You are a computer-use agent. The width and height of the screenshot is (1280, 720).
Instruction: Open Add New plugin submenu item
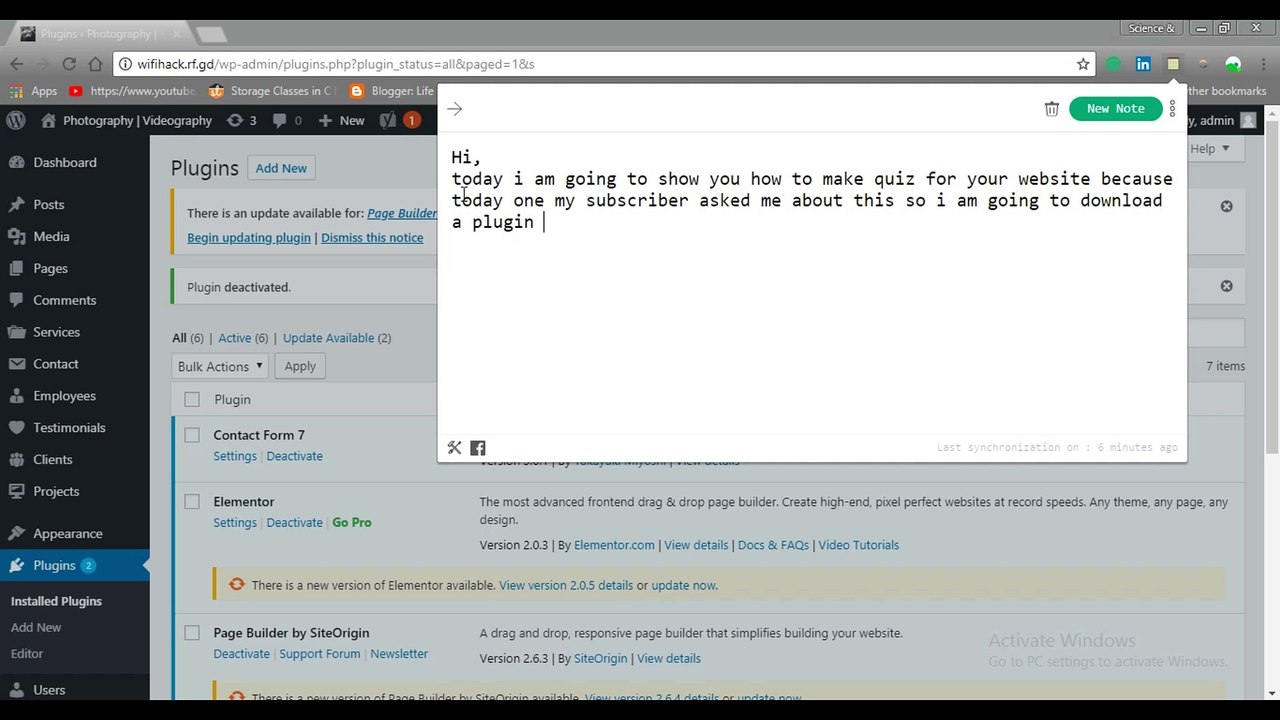pos(36,627)
